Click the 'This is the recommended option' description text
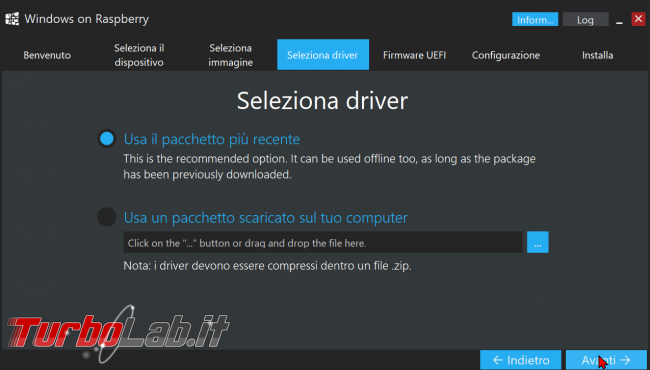This screenshot has width=650, height=370. point(330,167)
